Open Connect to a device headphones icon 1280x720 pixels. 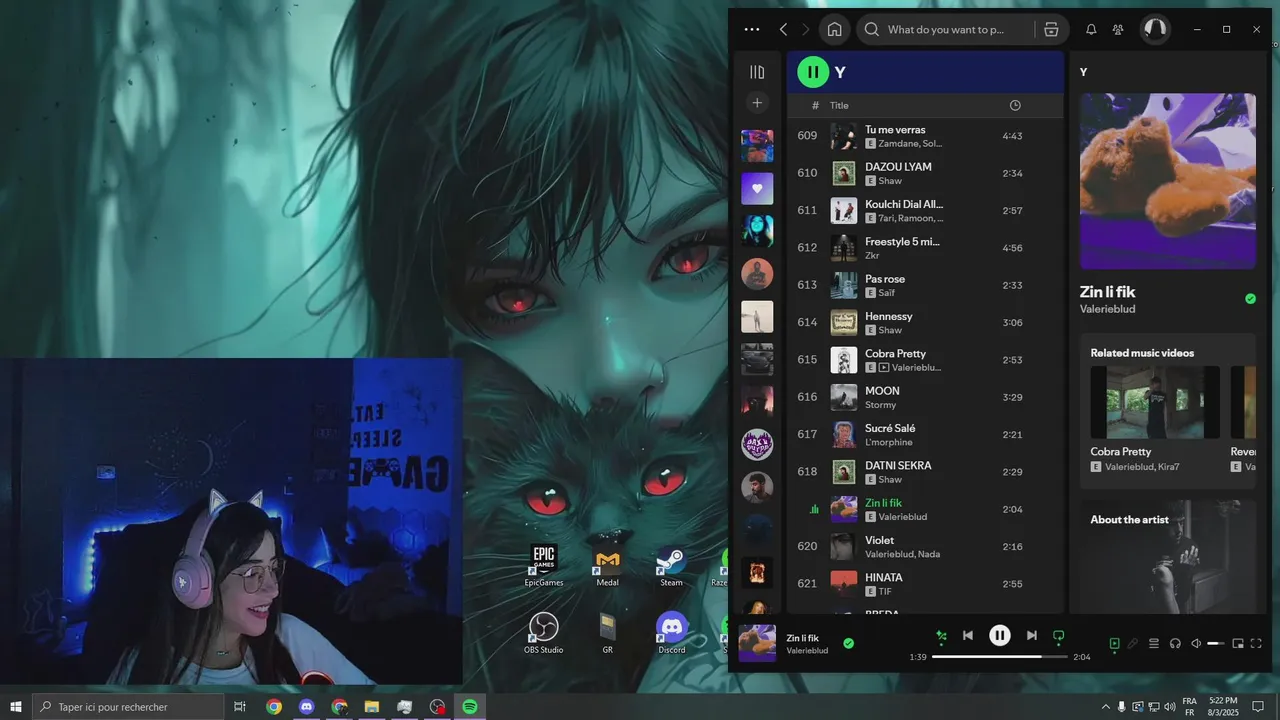[x=1175, y=643]
